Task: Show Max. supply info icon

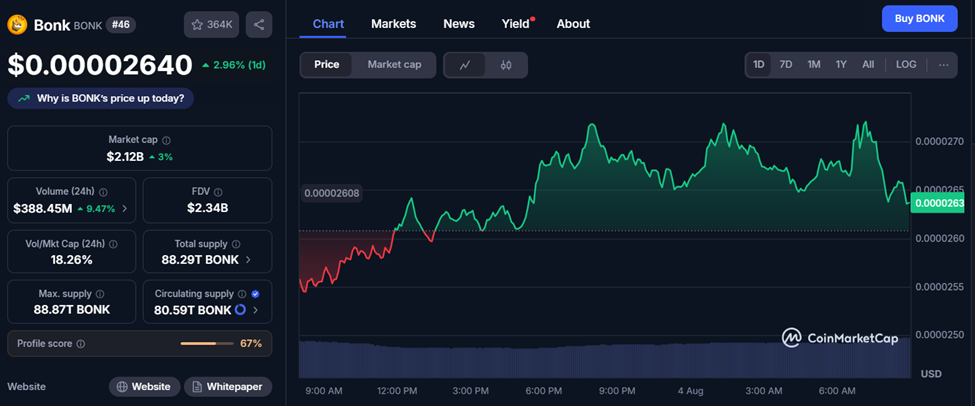Action: pyautogui.click(x=100, y=293)
